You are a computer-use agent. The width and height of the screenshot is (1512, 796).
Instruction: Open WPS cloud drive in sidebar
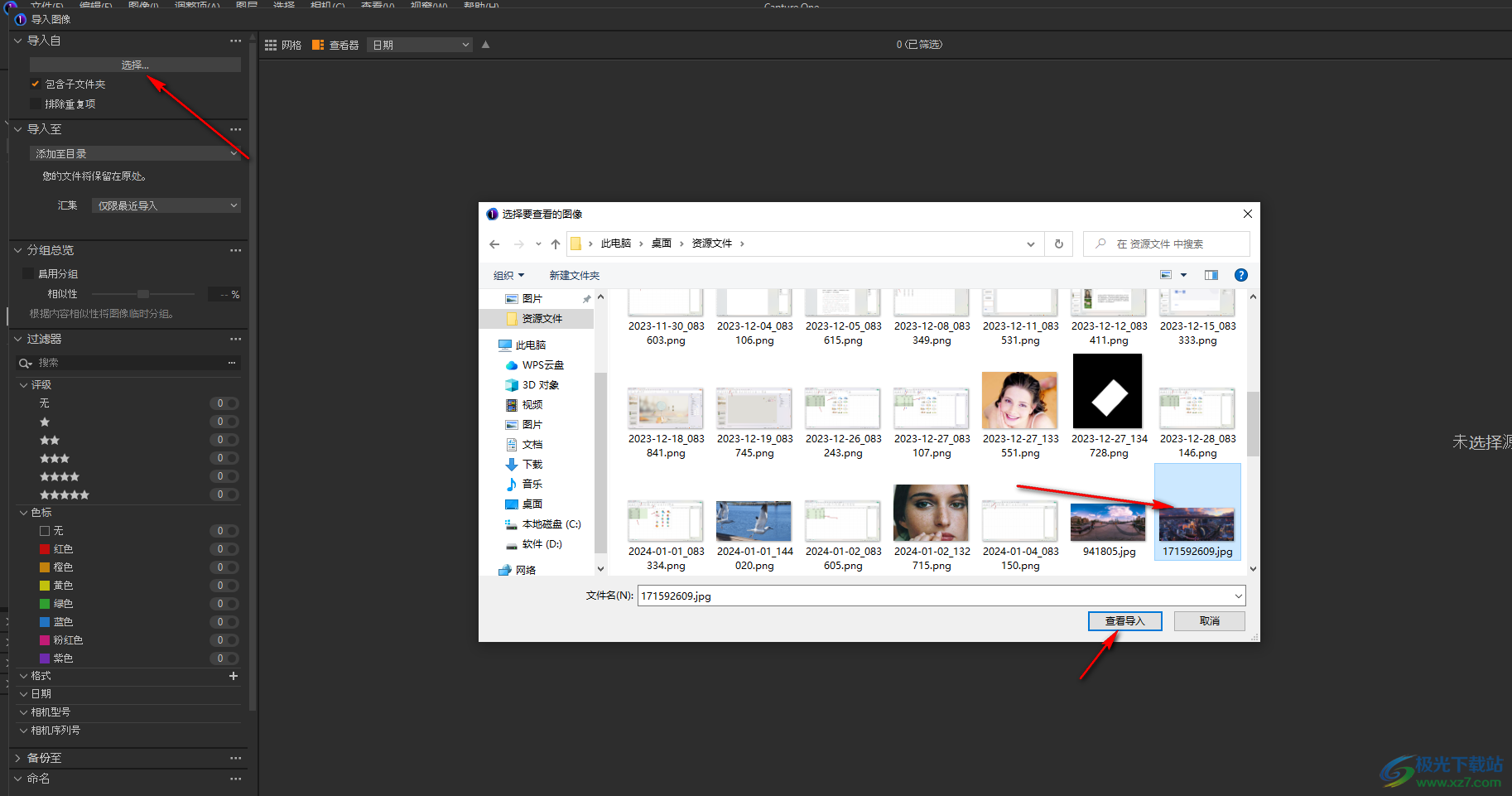[542, 365]
